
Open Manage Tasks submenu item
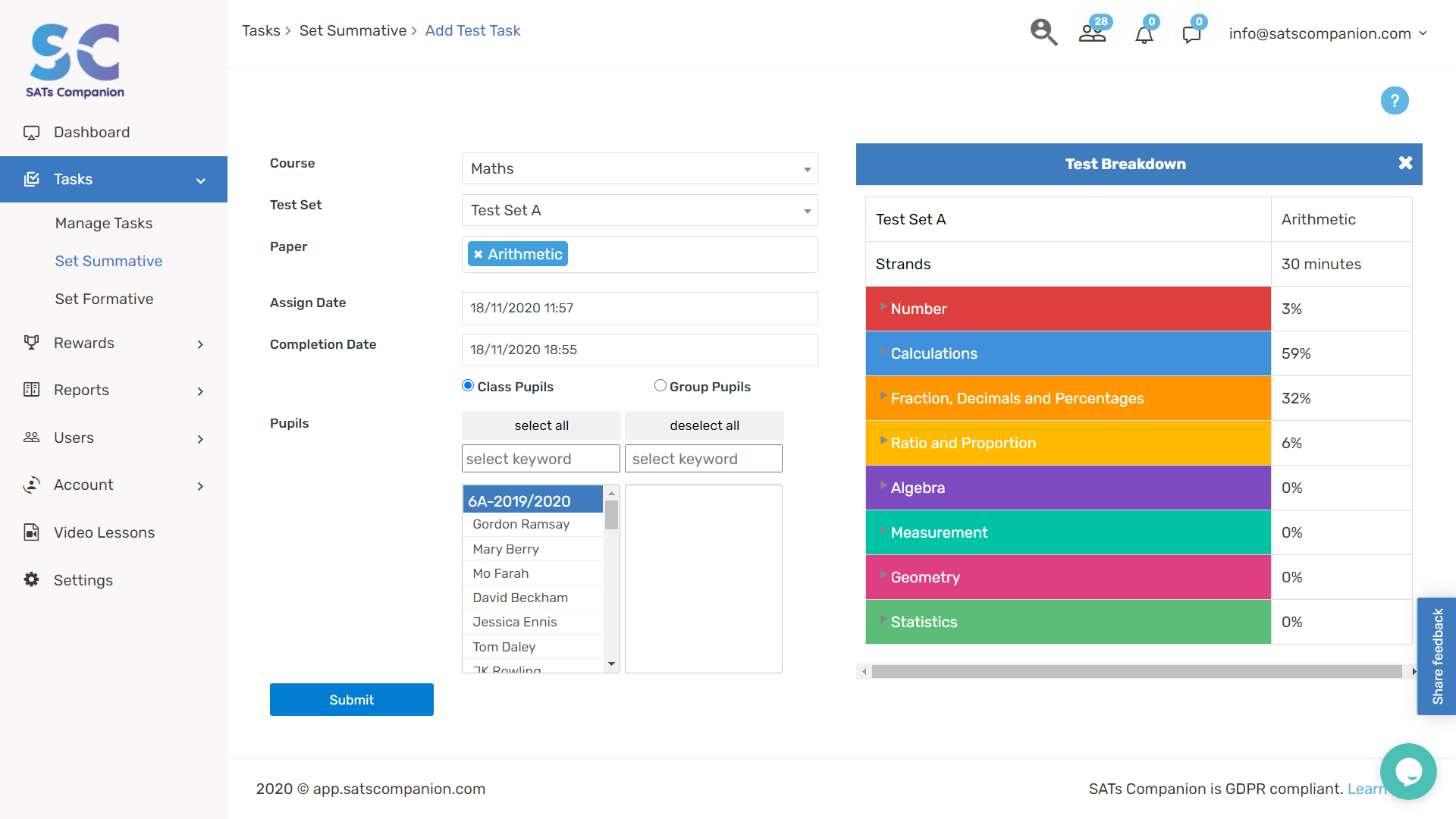104,223
